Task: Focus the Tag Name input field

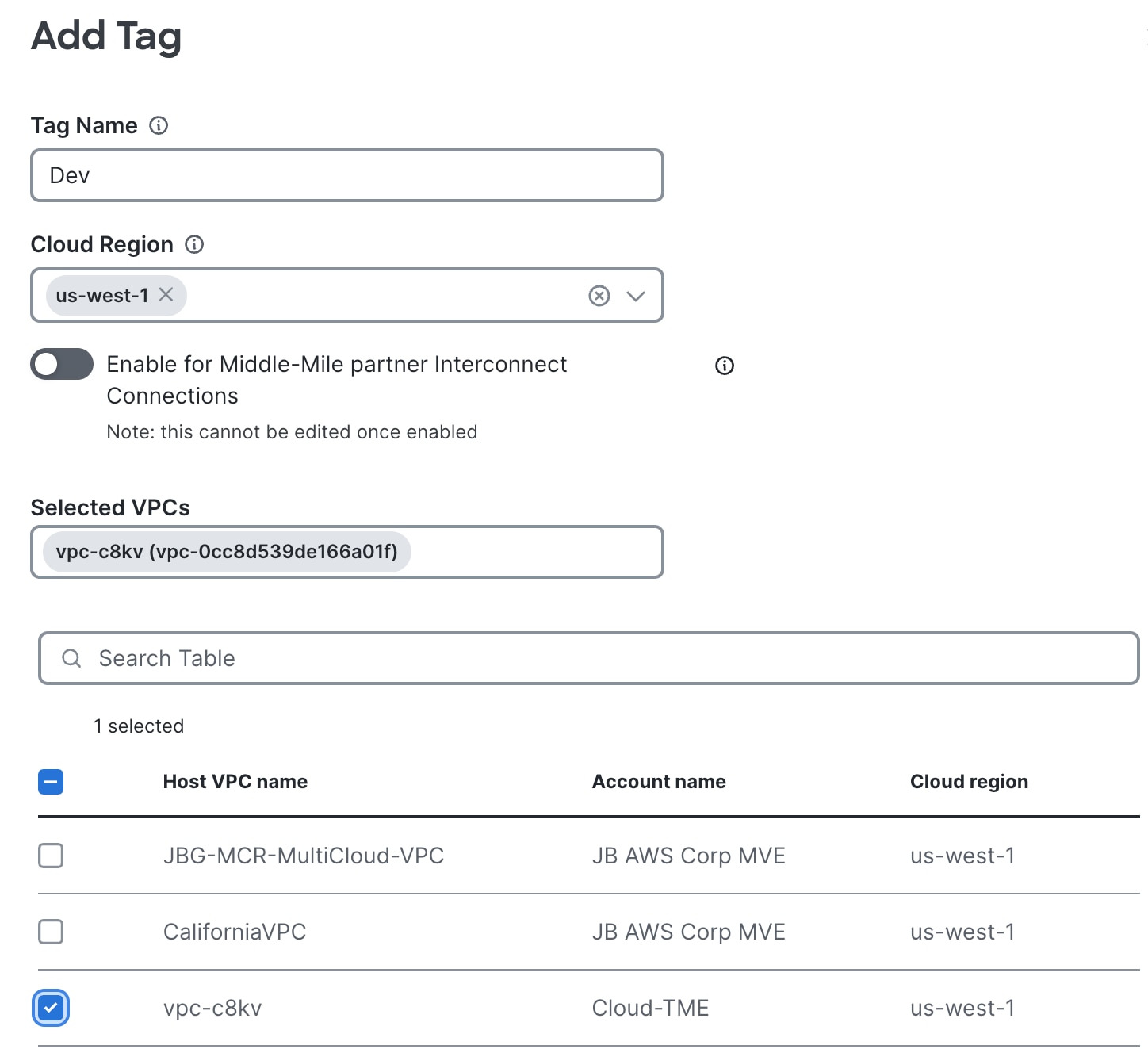Action: click(347, 175)
